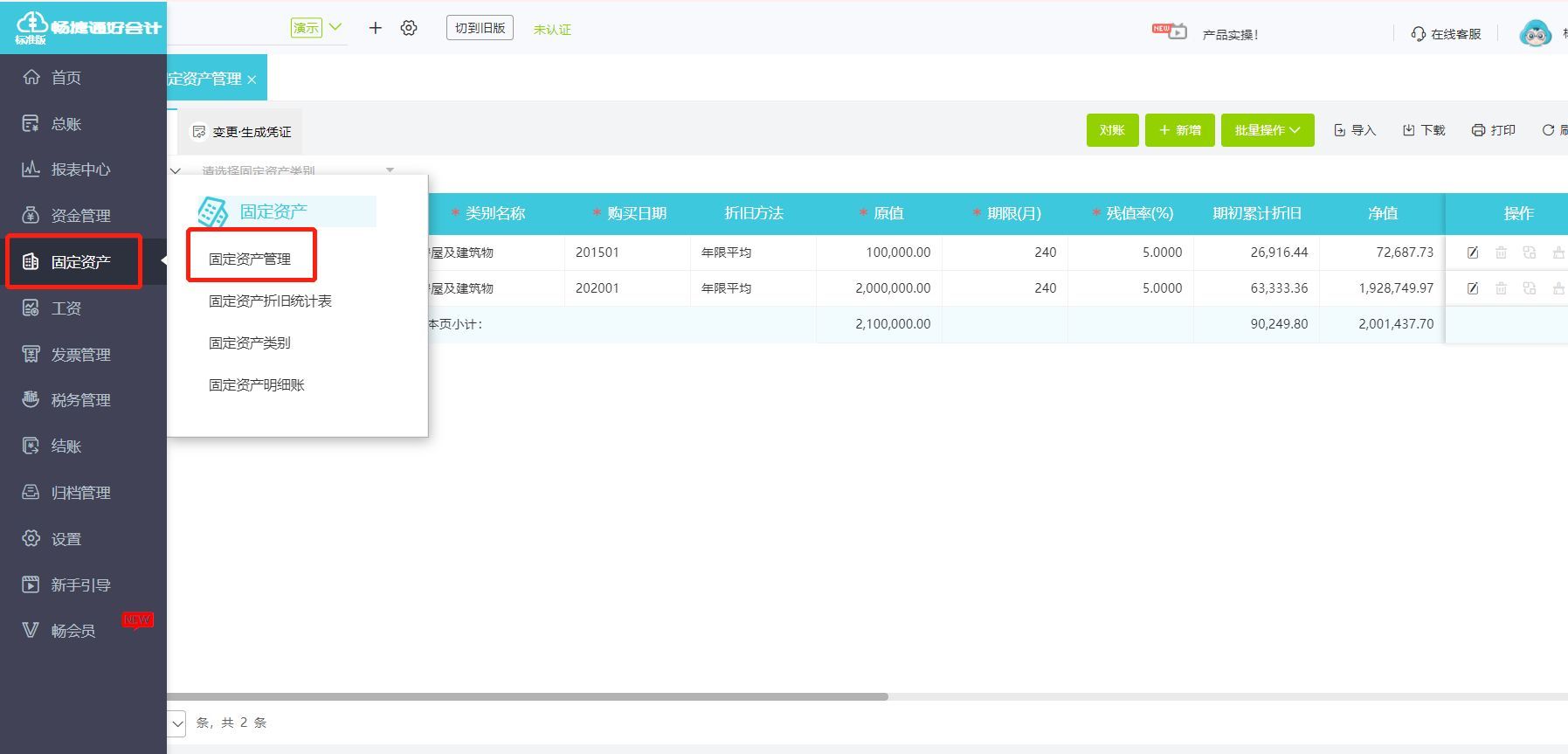Expand the 批量操作 dropdown
The width and height of the screenshot is (1568, 754).
click(x=1268, y=130)
